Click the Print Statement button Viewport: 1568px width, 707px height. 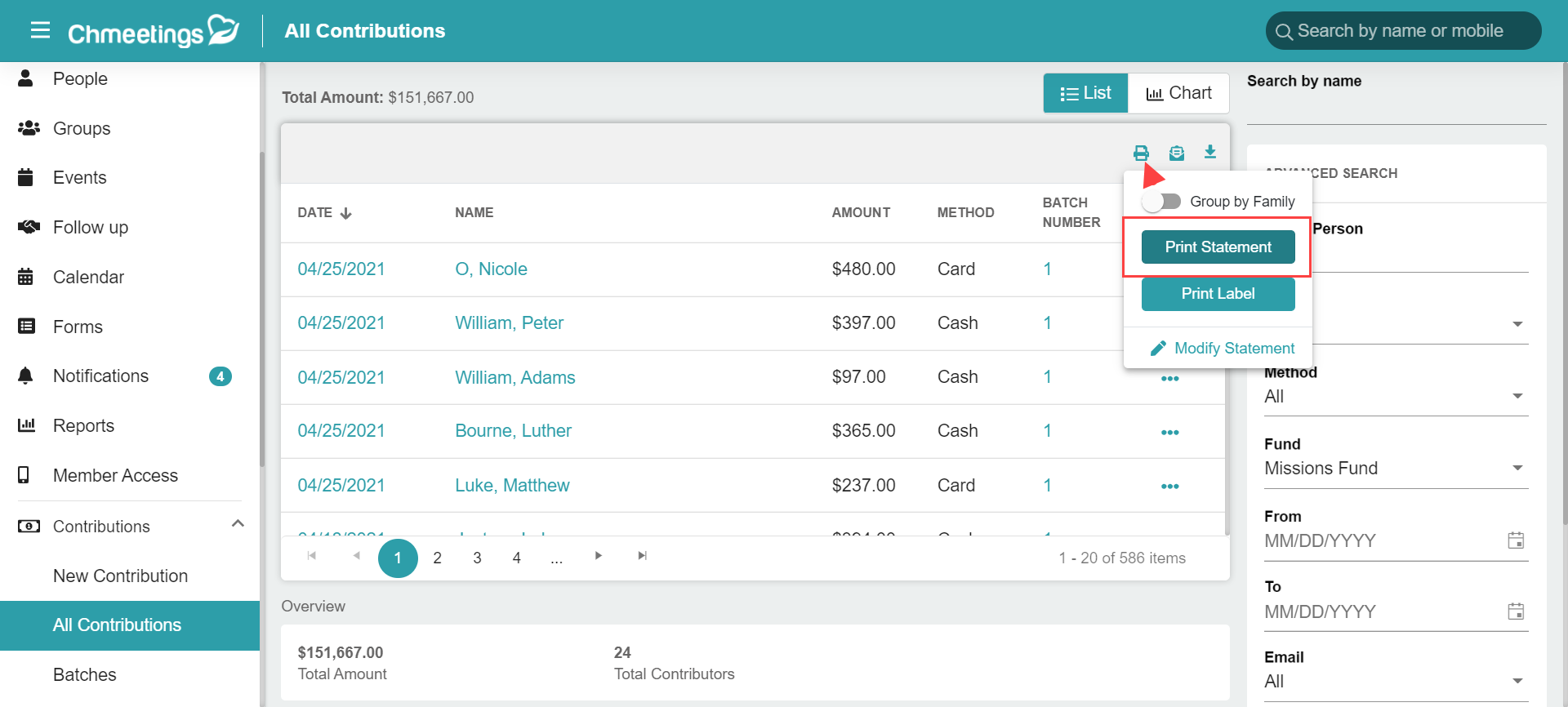coord(1218,247)
